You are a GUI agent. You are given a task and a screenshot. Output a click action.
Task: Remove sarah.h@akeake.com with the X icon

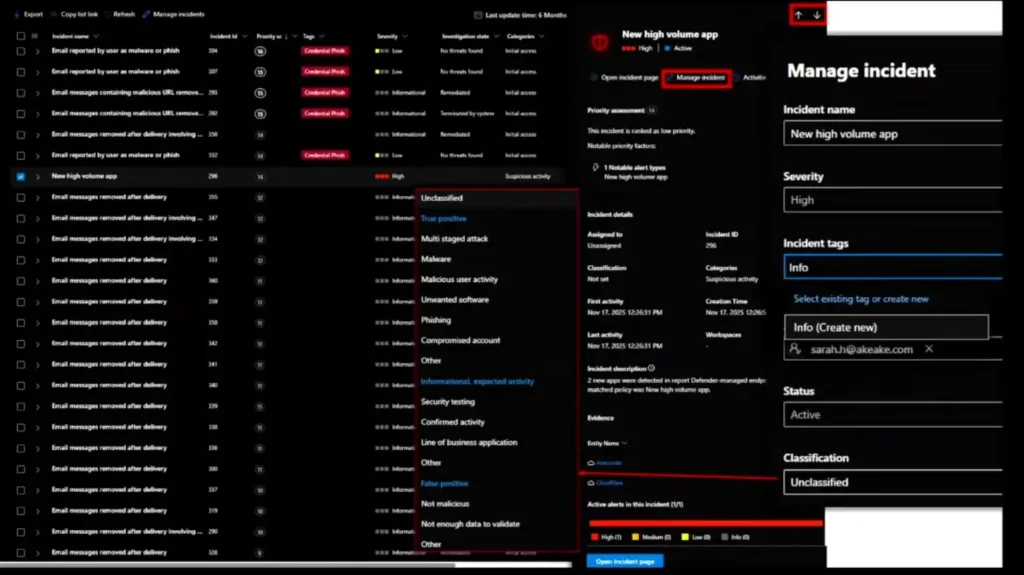[x=928, y=349]
